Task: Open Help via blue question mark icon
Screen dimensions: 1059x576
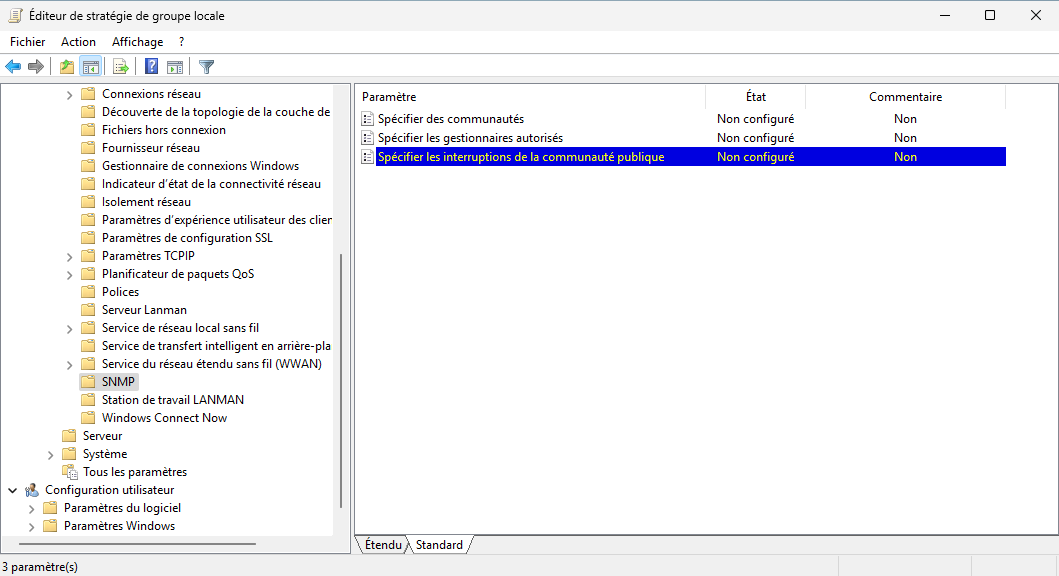Action: pos(151,67)
